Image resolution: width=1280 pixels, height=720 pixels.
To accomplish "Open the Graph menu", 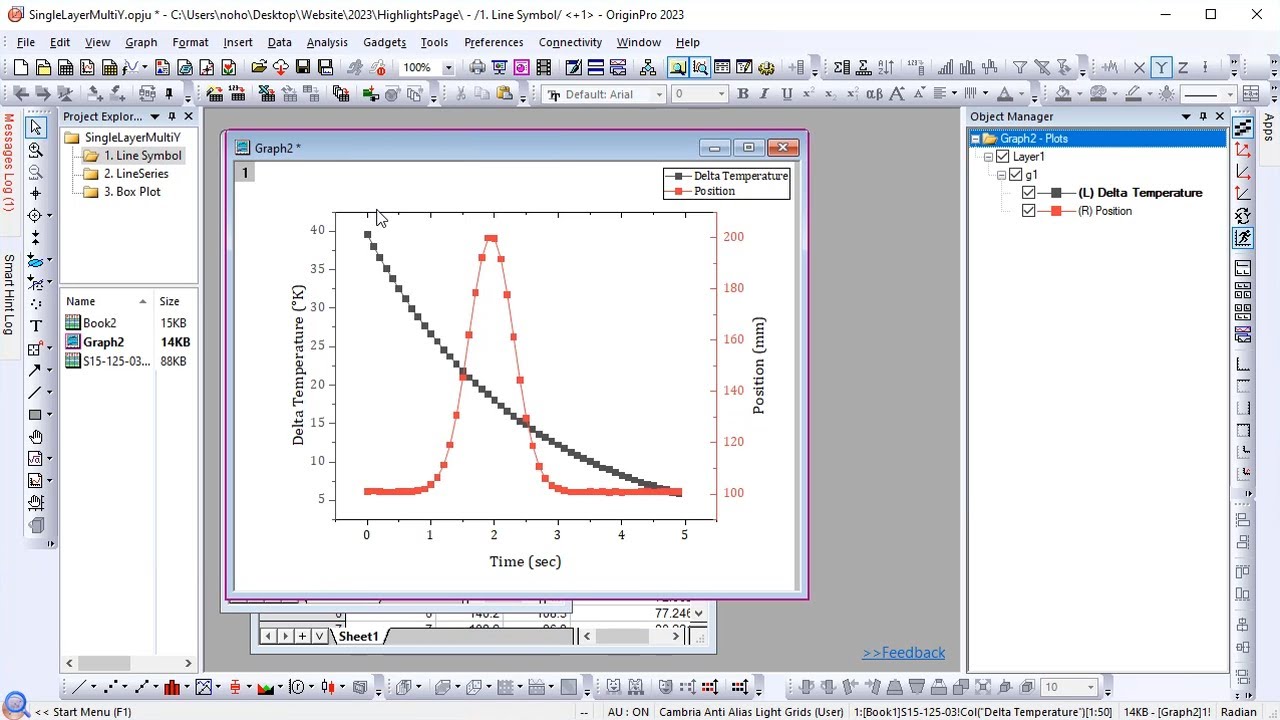I will click(141, 42).
